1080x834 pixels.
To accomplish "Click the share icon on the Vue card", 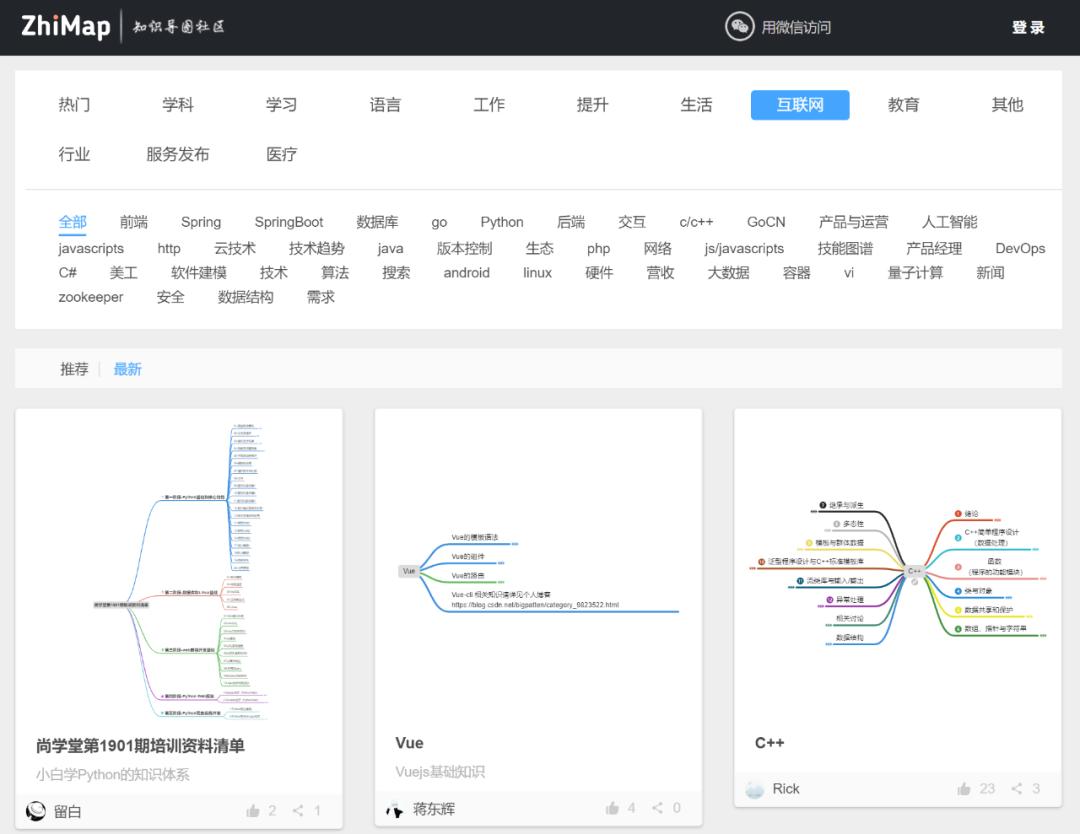I will pos(657,810).
